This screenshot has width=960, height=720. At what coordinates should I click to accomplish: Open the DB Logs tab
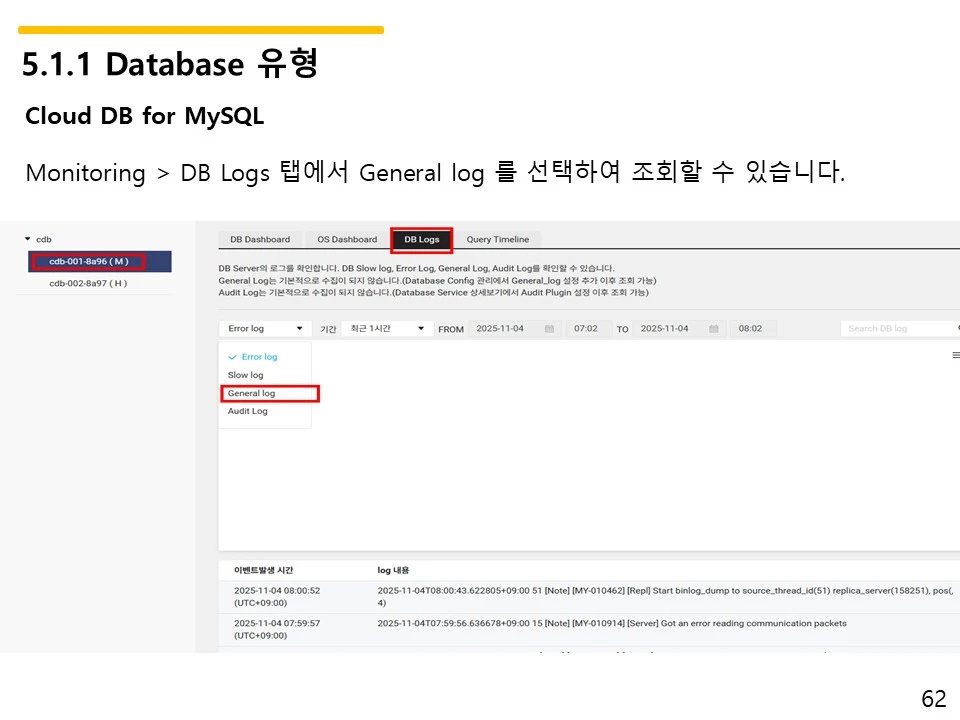click(422, 239)
